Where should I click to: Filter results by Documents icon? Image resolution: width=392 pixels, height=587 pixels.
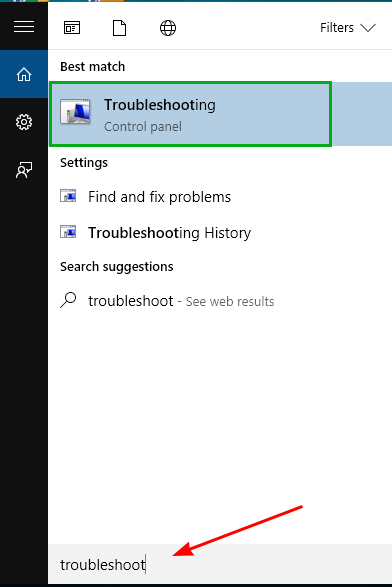pyautogui.click(x=119, y=28)
